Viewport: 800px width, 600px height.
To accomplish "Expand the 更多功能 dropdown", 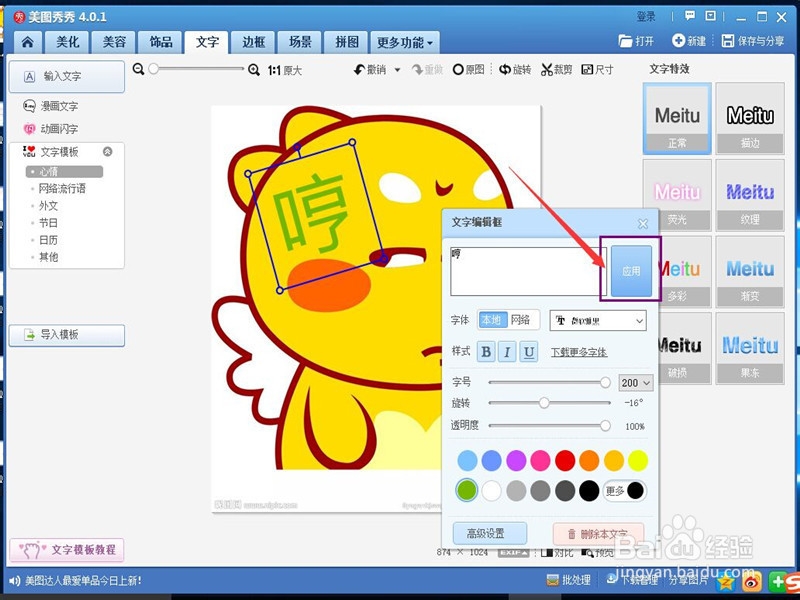I will click(x=405, y=42).
